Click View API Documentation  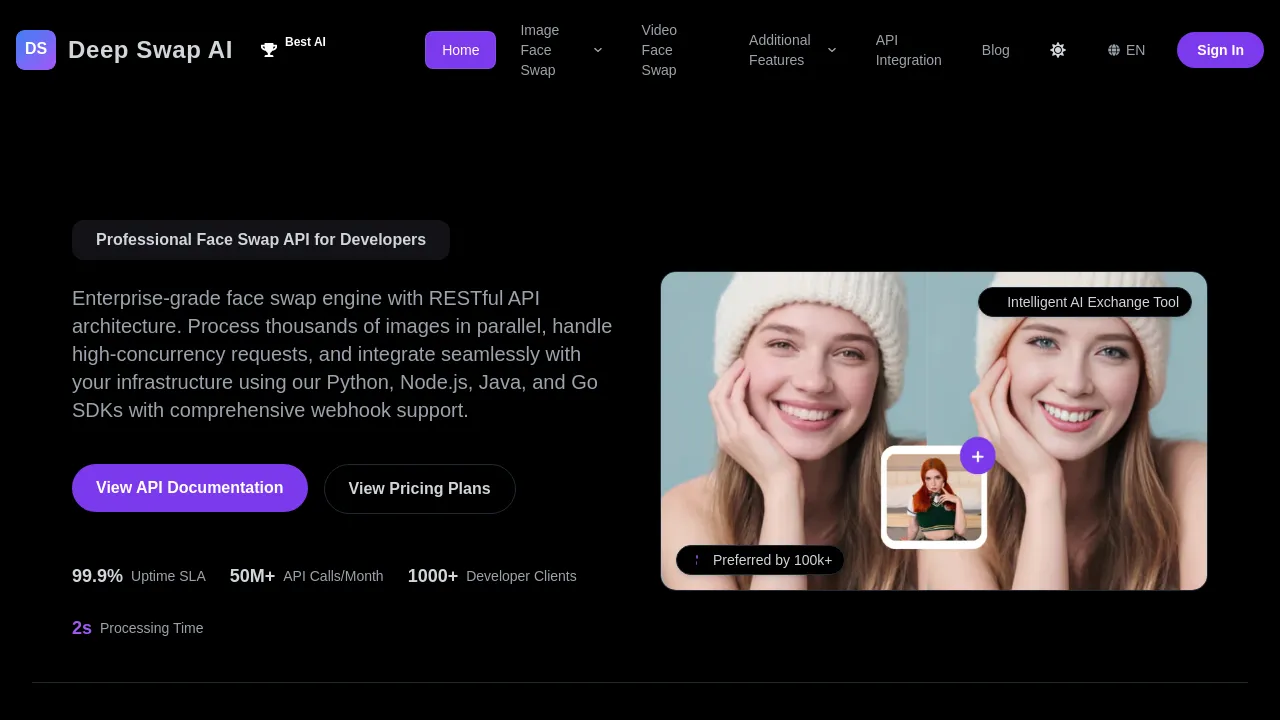[189, 488]
